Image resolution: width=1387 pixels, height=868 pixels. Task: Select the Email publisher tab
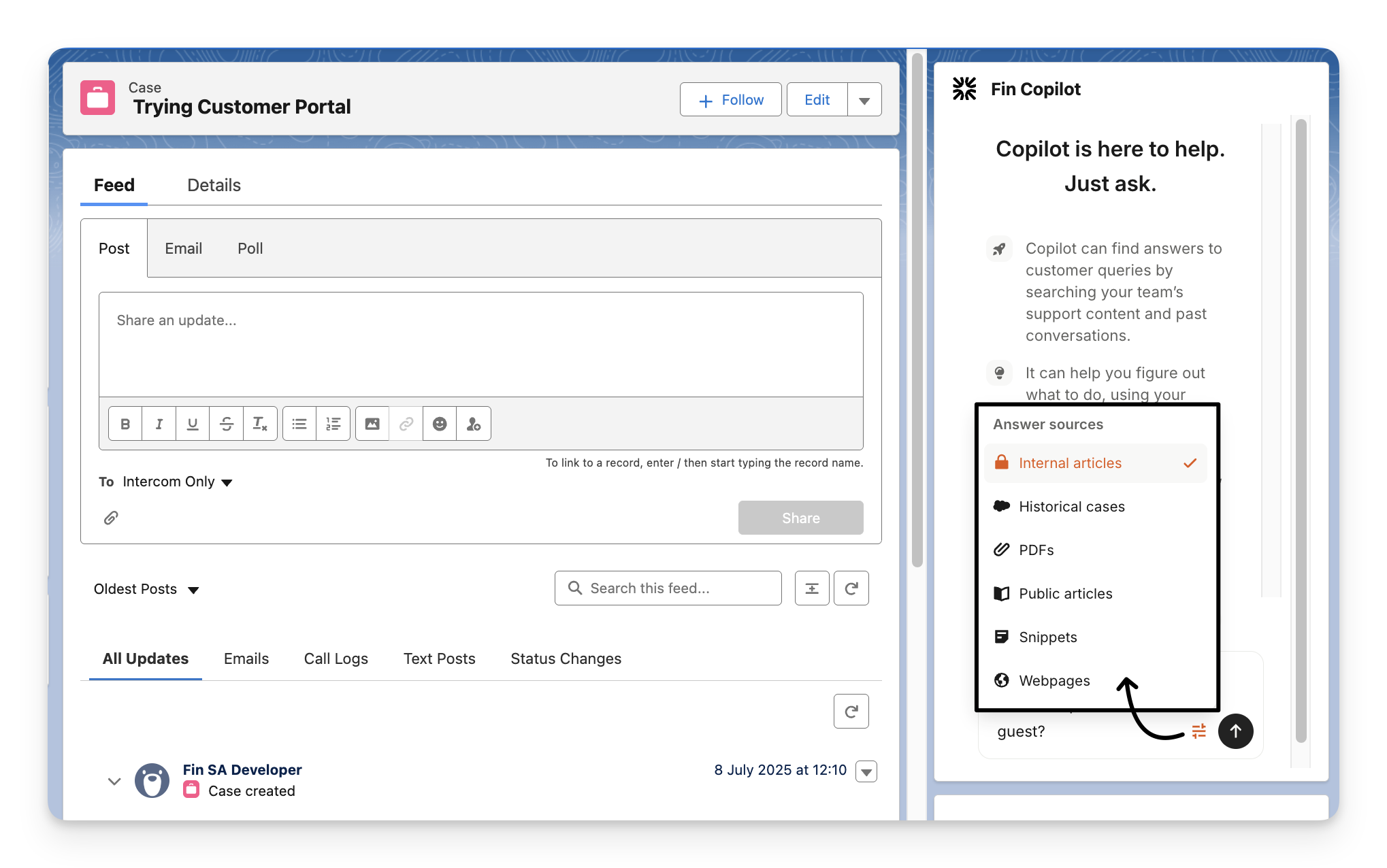point(183,248)
